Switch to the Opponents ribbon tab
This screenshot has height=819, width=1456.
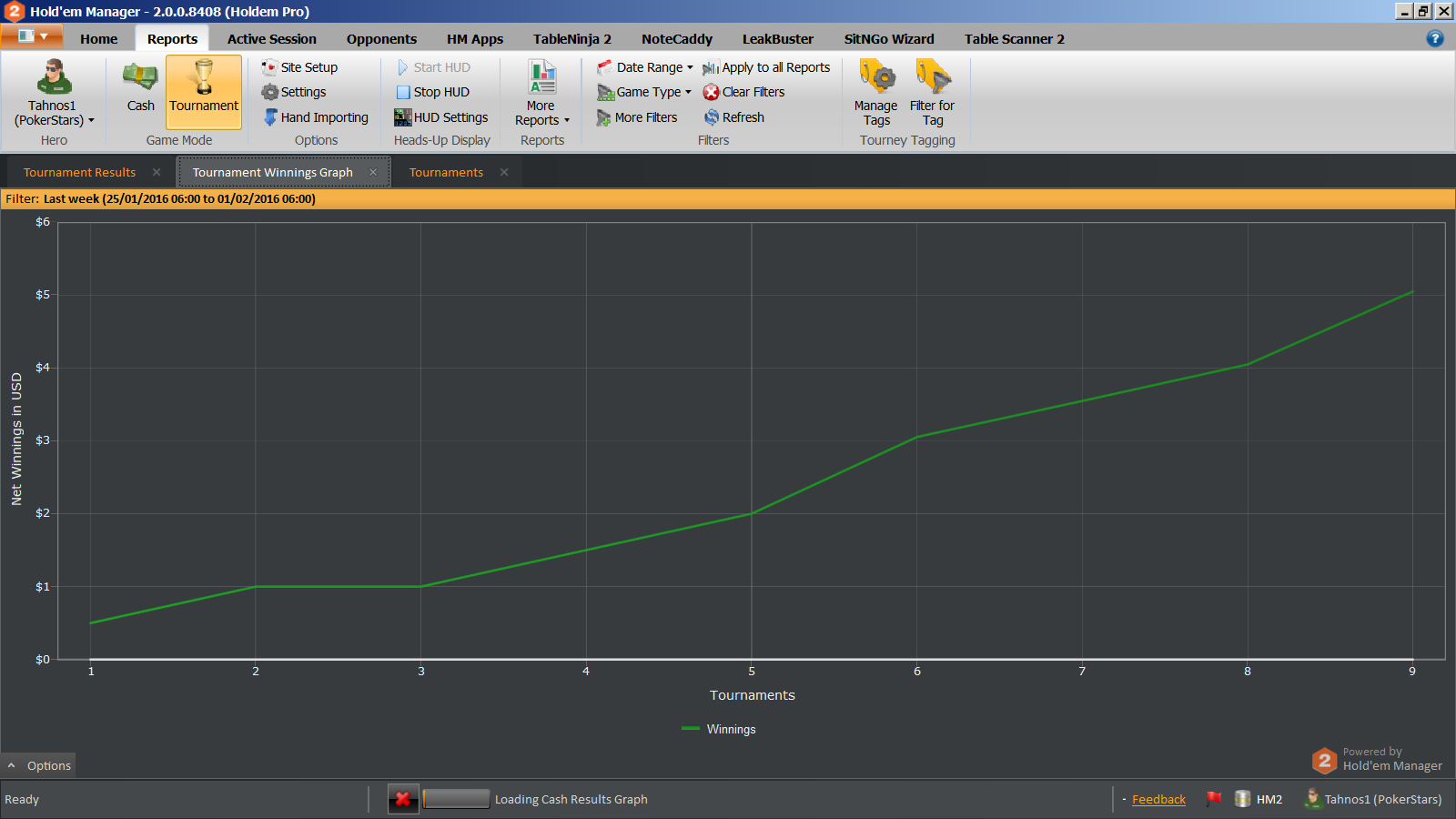(x=381, y=39)
